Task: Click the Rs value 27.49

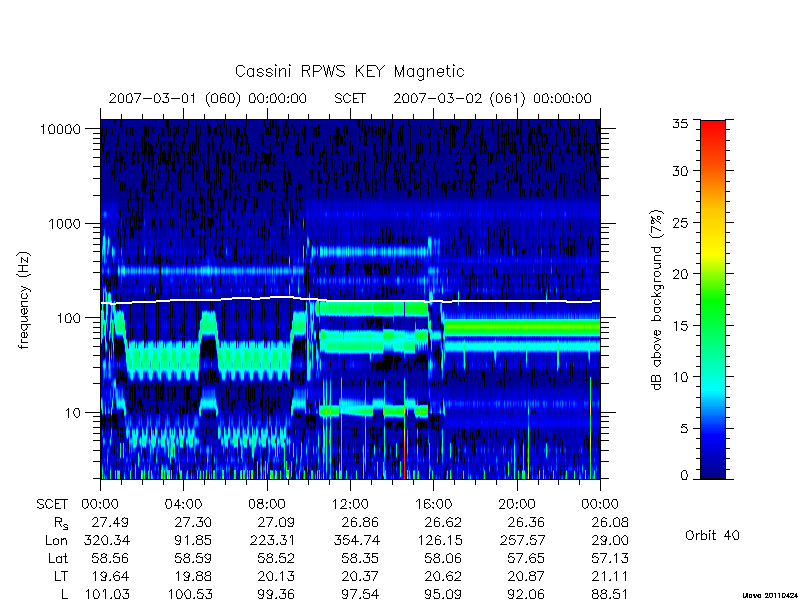Action: point(110,522)
